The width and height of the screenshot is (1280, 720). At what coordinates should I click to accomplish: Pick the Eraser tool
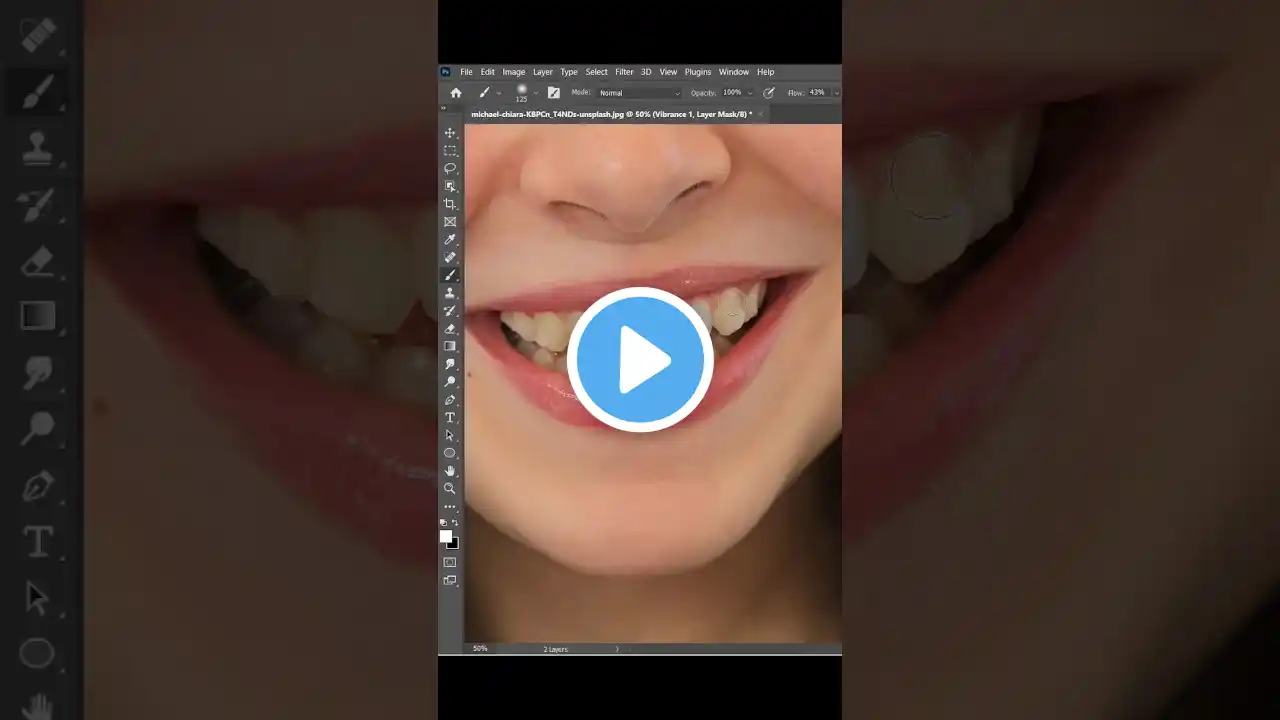(450, 328)
